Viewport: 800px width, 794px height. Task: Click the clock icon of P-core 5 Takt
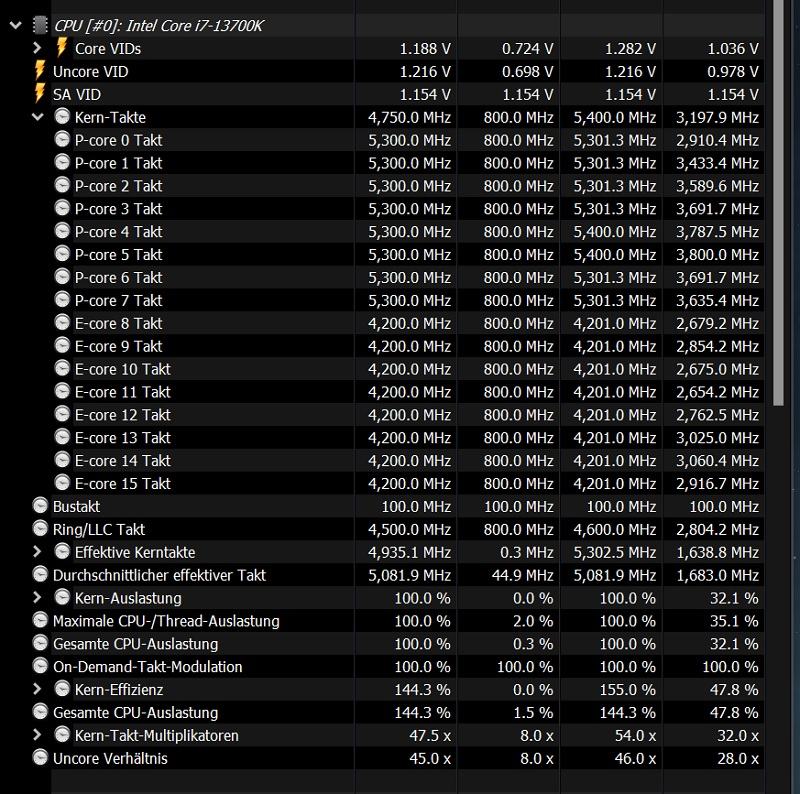click(x=62, y=254)
